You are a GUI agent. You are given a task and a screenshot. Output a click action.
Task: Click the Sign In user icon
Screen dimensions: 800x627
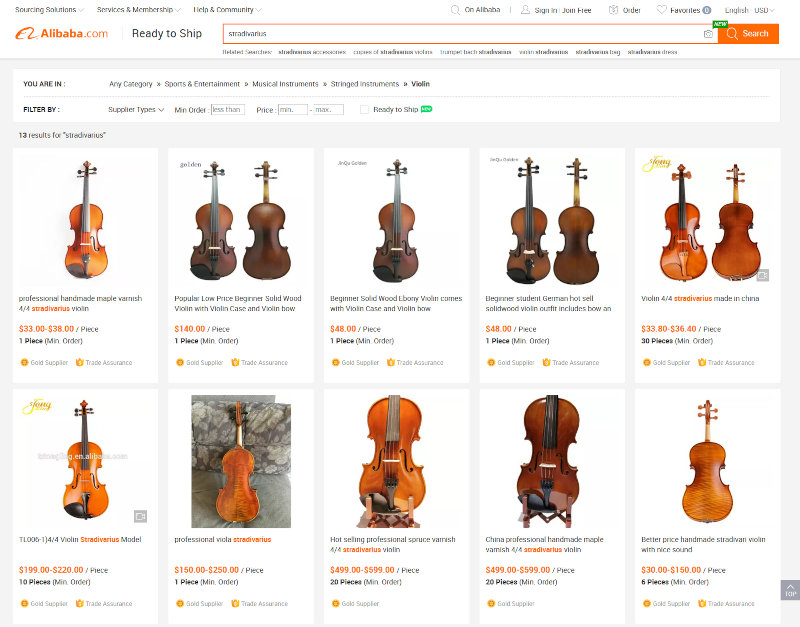point(525,10)
